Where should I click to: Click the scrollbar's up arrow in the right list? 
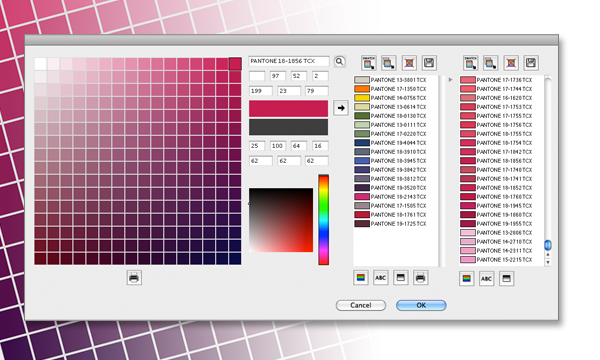(548, 254)
